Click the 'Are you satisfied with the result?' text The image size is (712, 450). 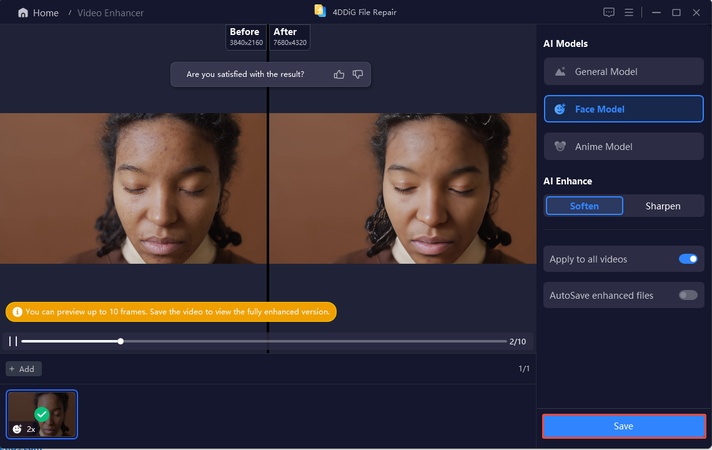245,74
